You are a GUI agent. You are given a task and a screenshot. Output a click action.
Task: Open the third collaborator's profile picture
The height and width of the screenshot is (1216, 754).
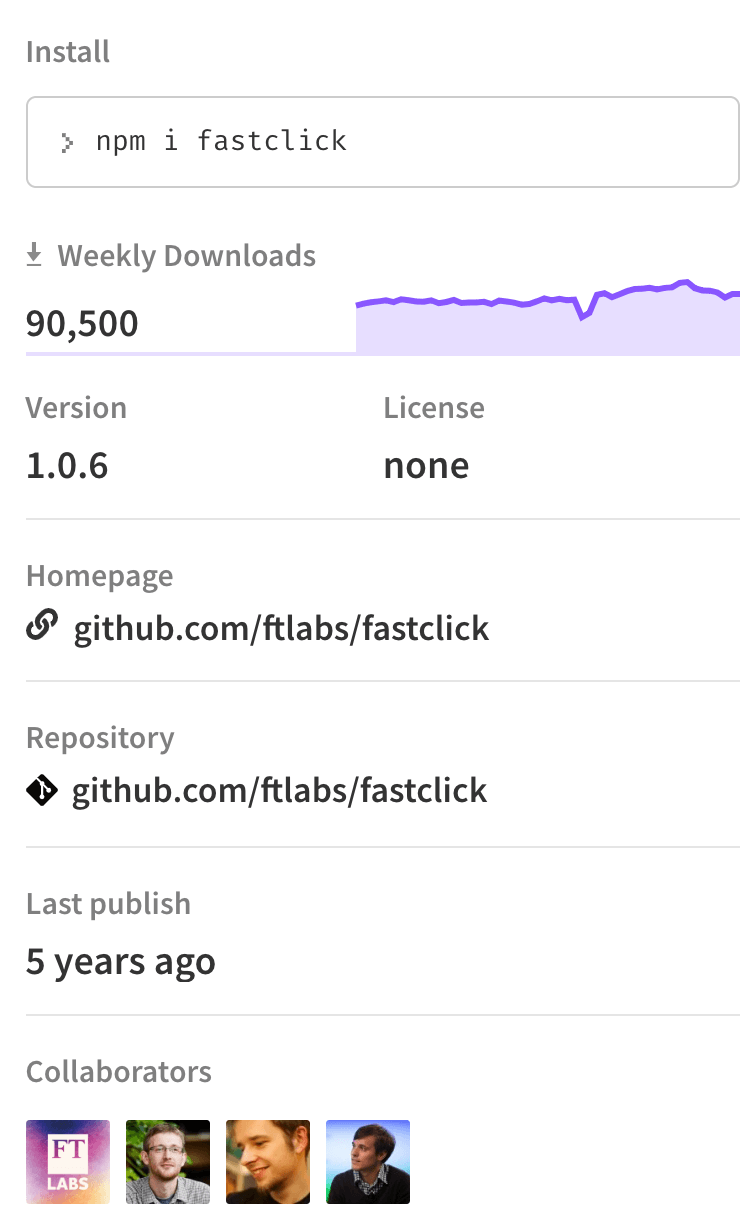coord(267,1161)
